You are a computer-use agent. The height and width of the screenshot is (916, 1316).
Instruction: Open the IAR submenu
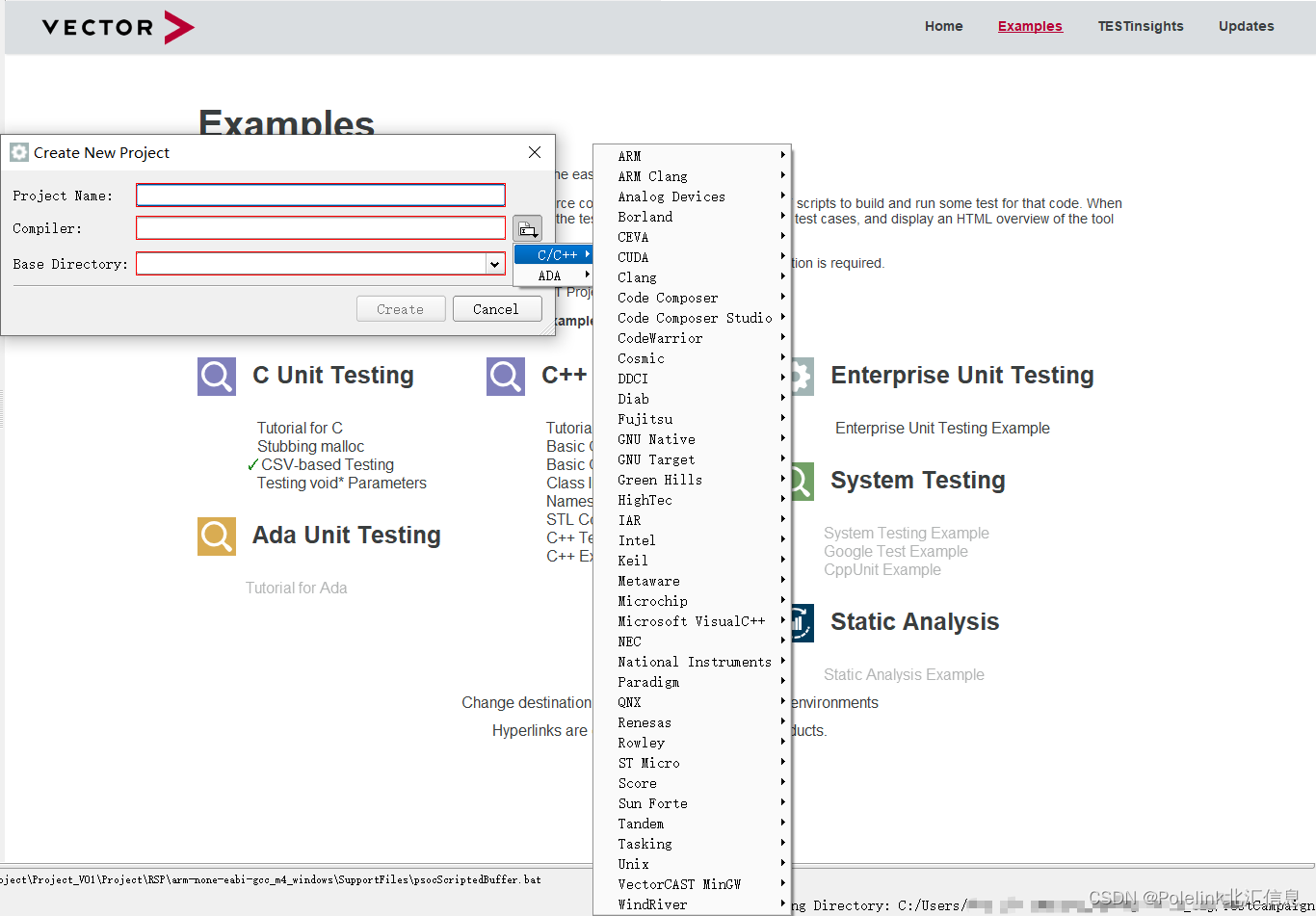tap(692, 520)
